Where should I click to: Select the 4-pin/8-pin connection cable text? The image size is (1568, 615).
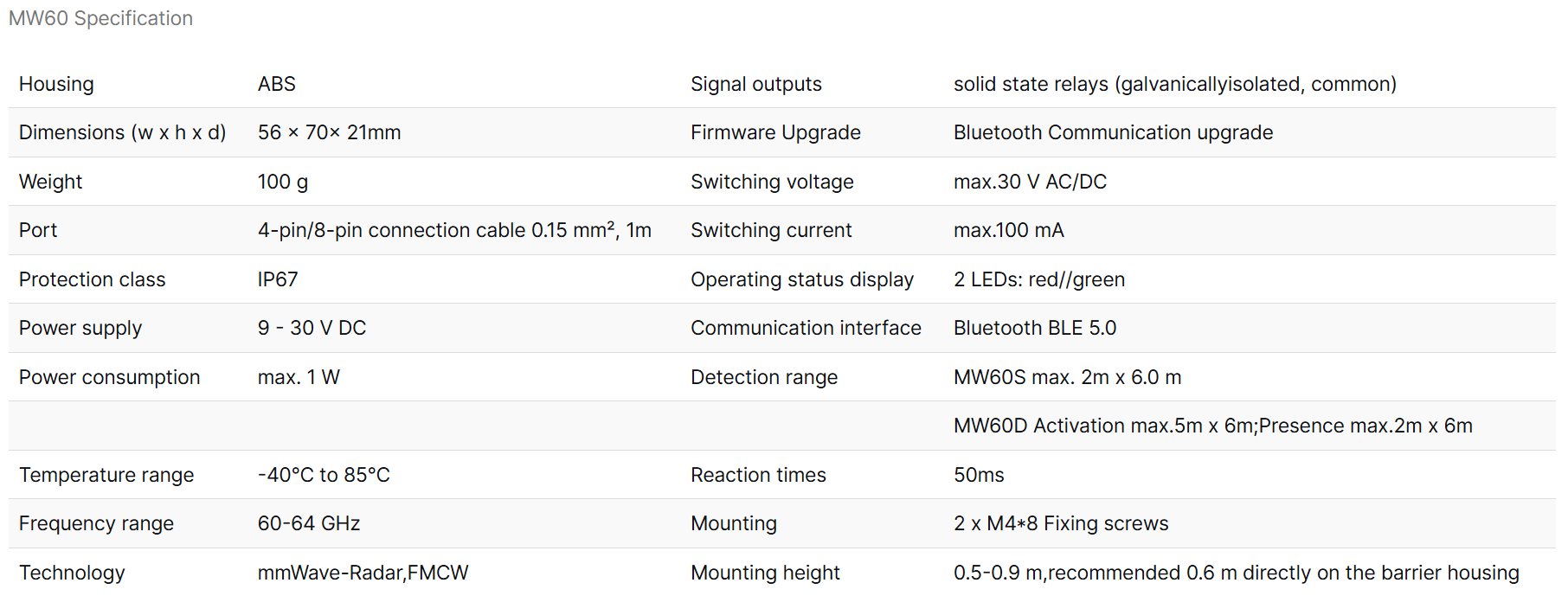453,230
